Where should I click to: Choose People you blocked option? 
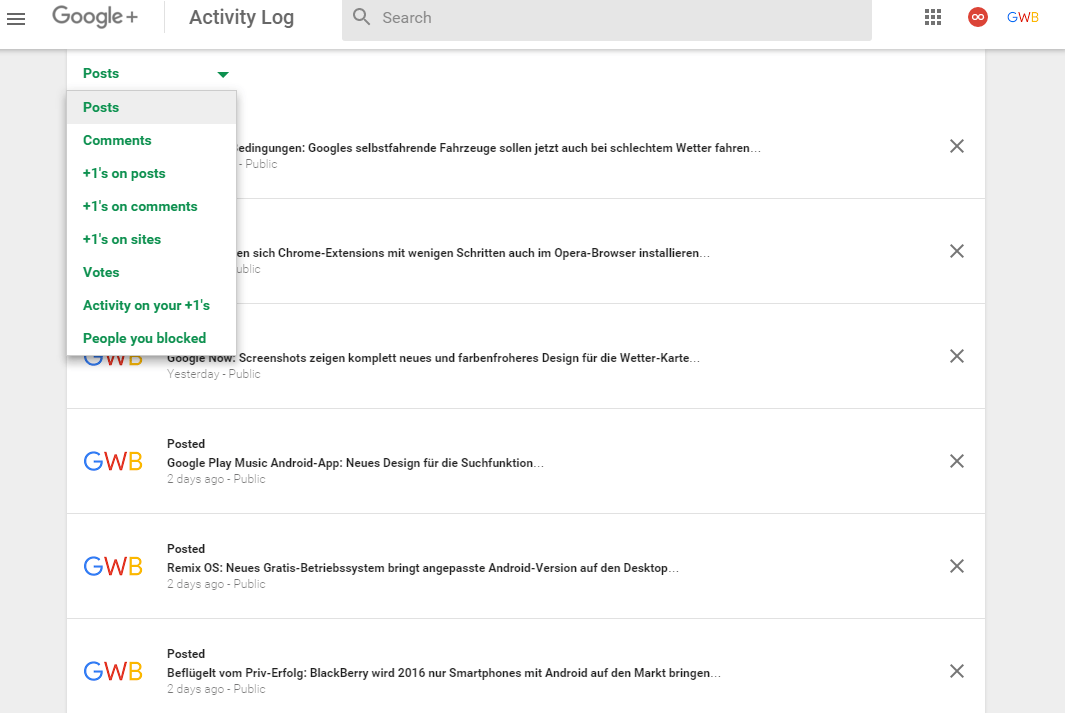[x=144, y=338]
